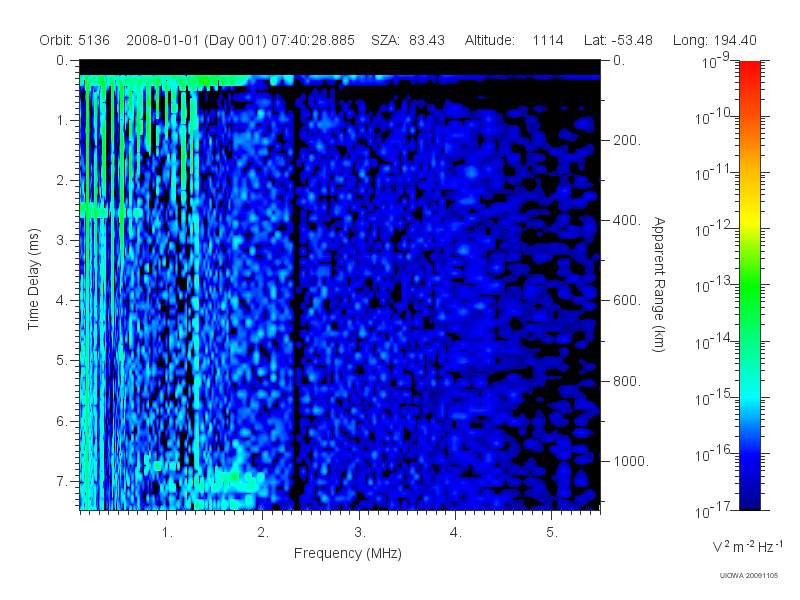Click the '4.' tick on the frequency axis
Screen dimensions: 800x600
click(456, 533)
